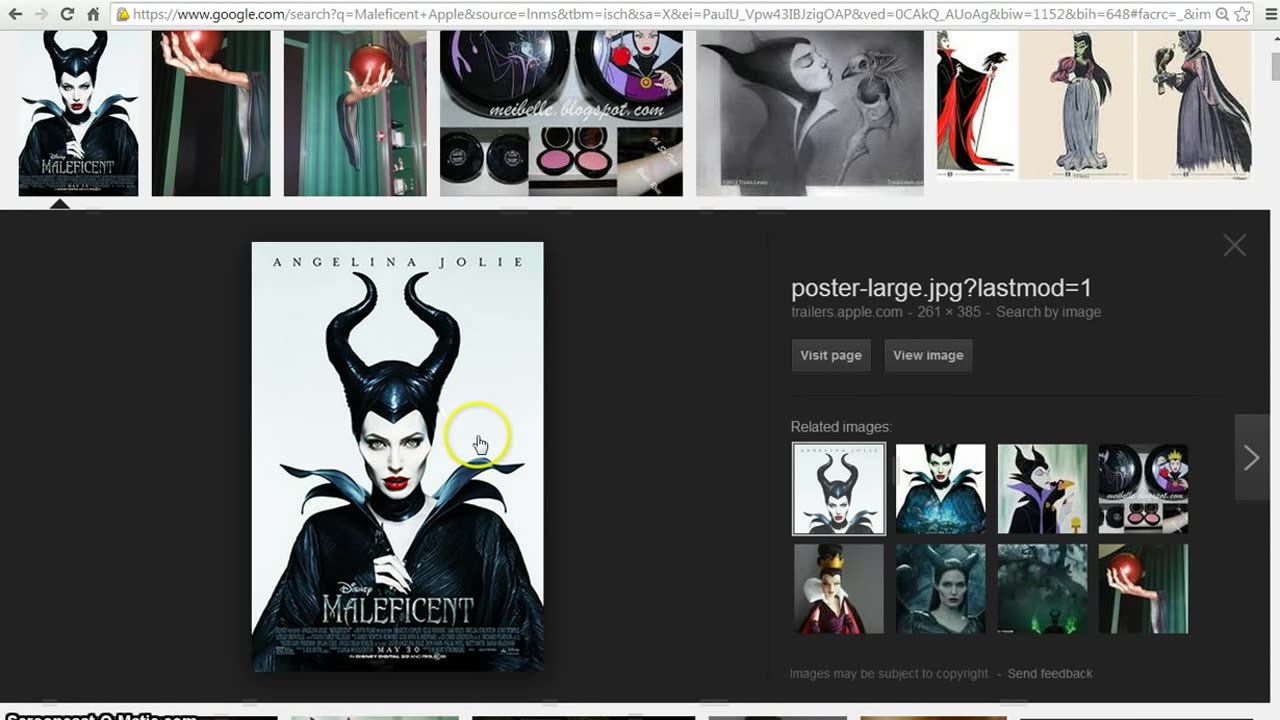Select related image meibelle makeup compacts
The width and height of the screenshot is (1280, 720).
tap(1143, 489)
